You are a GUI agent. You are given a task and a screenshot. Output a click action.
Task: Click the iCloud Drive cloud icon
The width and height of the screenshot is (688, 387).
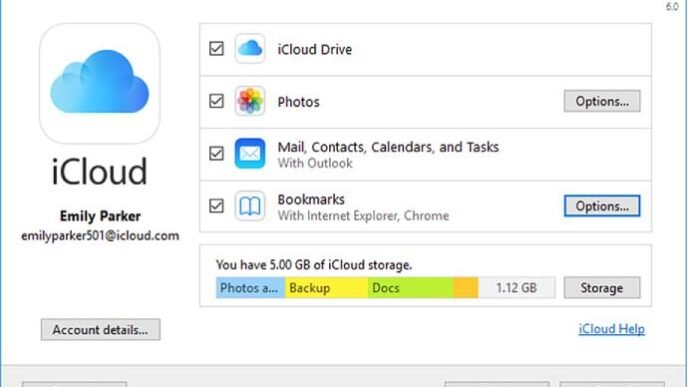250,49
